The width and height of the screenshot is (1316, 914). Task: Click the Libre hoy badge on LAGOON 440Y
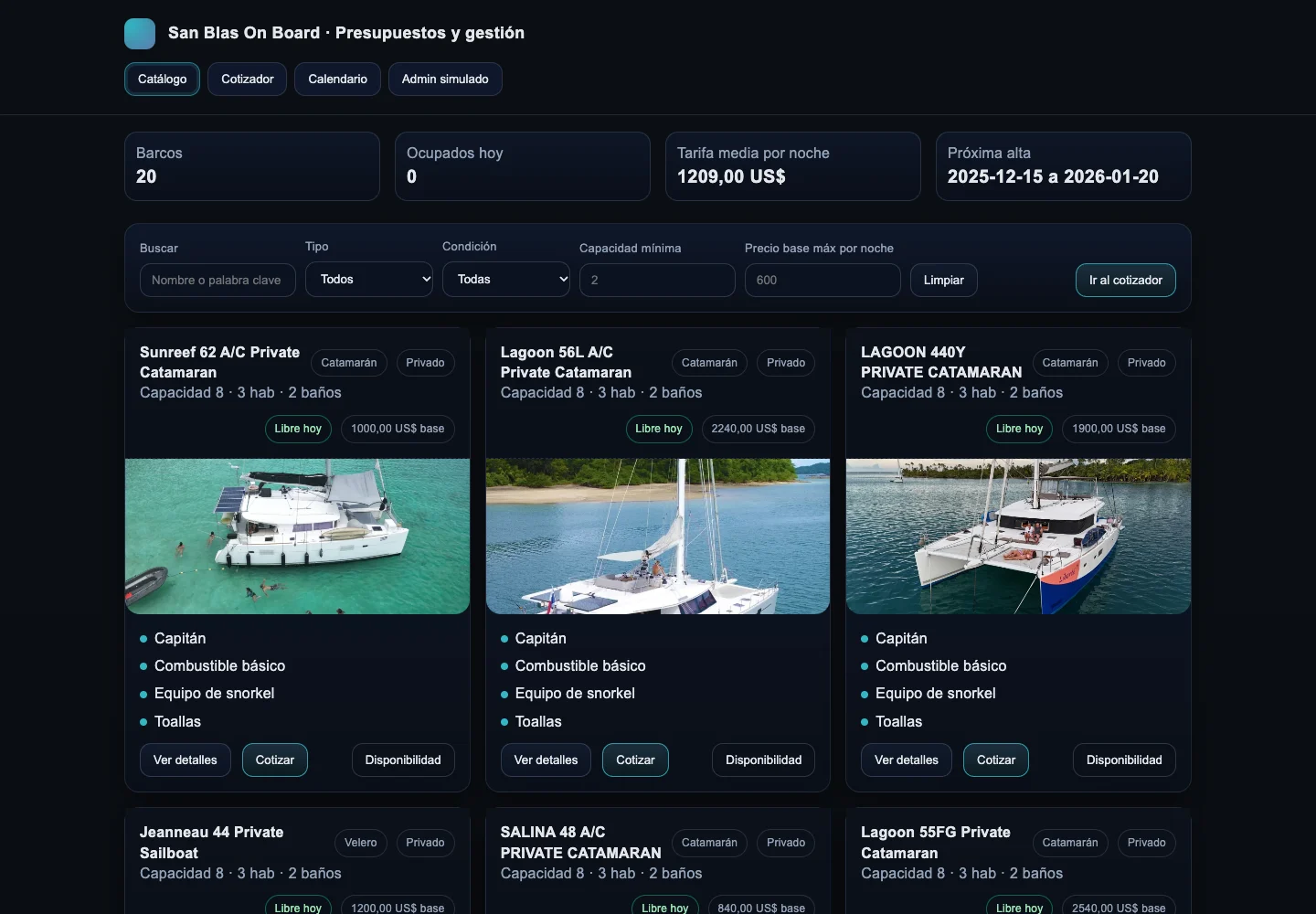1019,429
